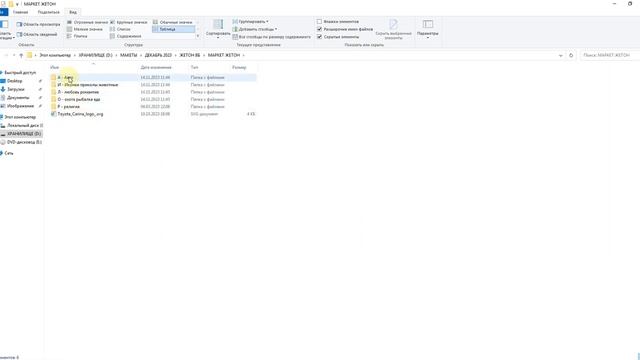Viewport: 640px width, 360px height.
Task: Open Изображения in quick access
Action: 20,106
